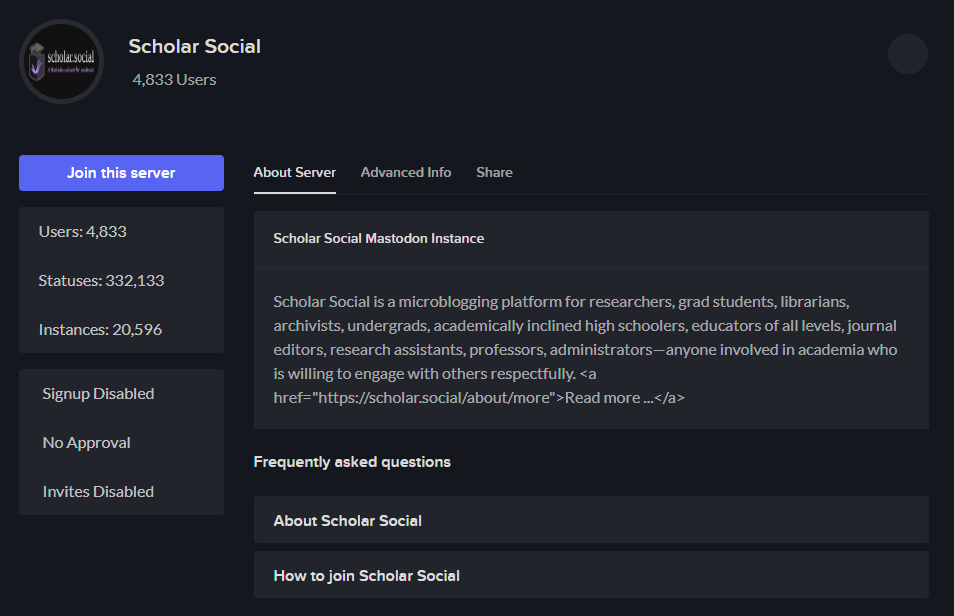
Task: Click the 4,833 Users subtitle
Action: tap(172, 79)
